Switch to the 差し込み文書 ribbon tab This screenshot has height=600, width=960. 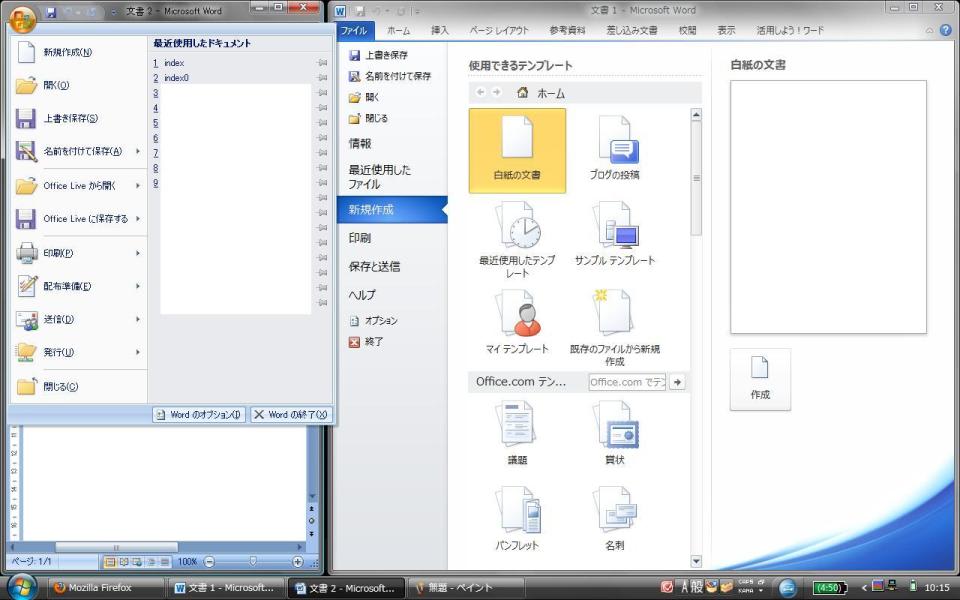click(x=632, y=30)
